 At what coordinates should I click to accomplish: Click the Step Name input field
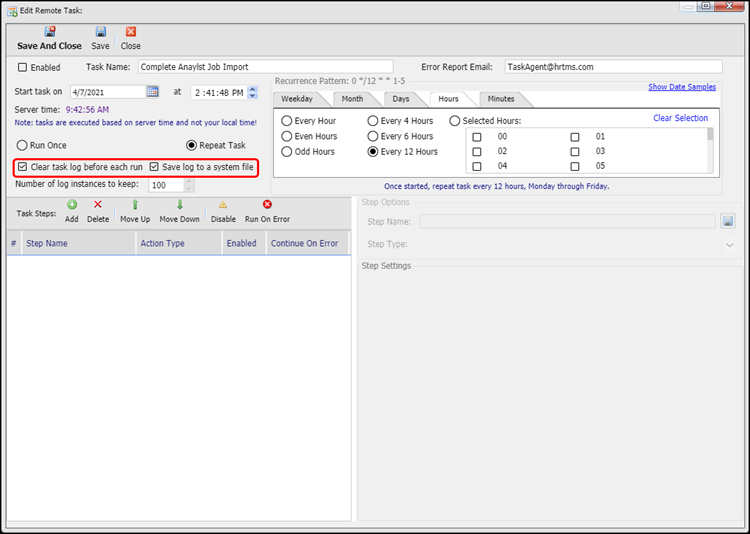coord(567,222)
